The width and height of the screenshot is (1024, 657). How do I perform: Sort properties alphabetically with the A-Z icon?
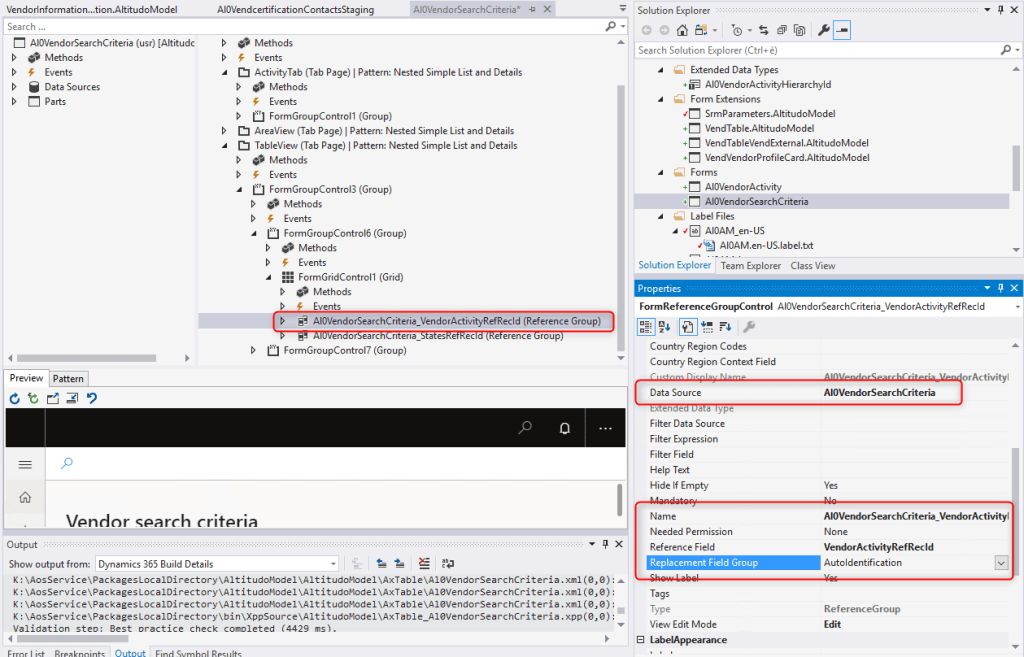click(x=665, y=326)
